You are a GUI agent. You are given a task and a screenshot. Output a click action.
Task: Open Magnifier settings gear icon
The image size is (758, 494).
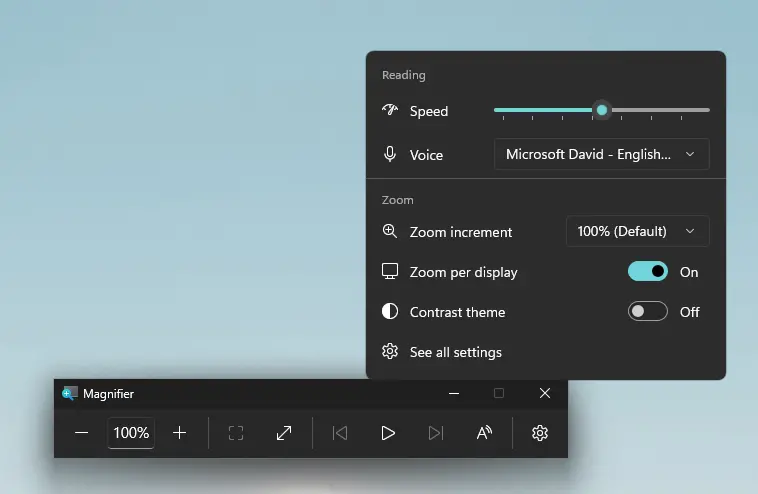(539, 433)
